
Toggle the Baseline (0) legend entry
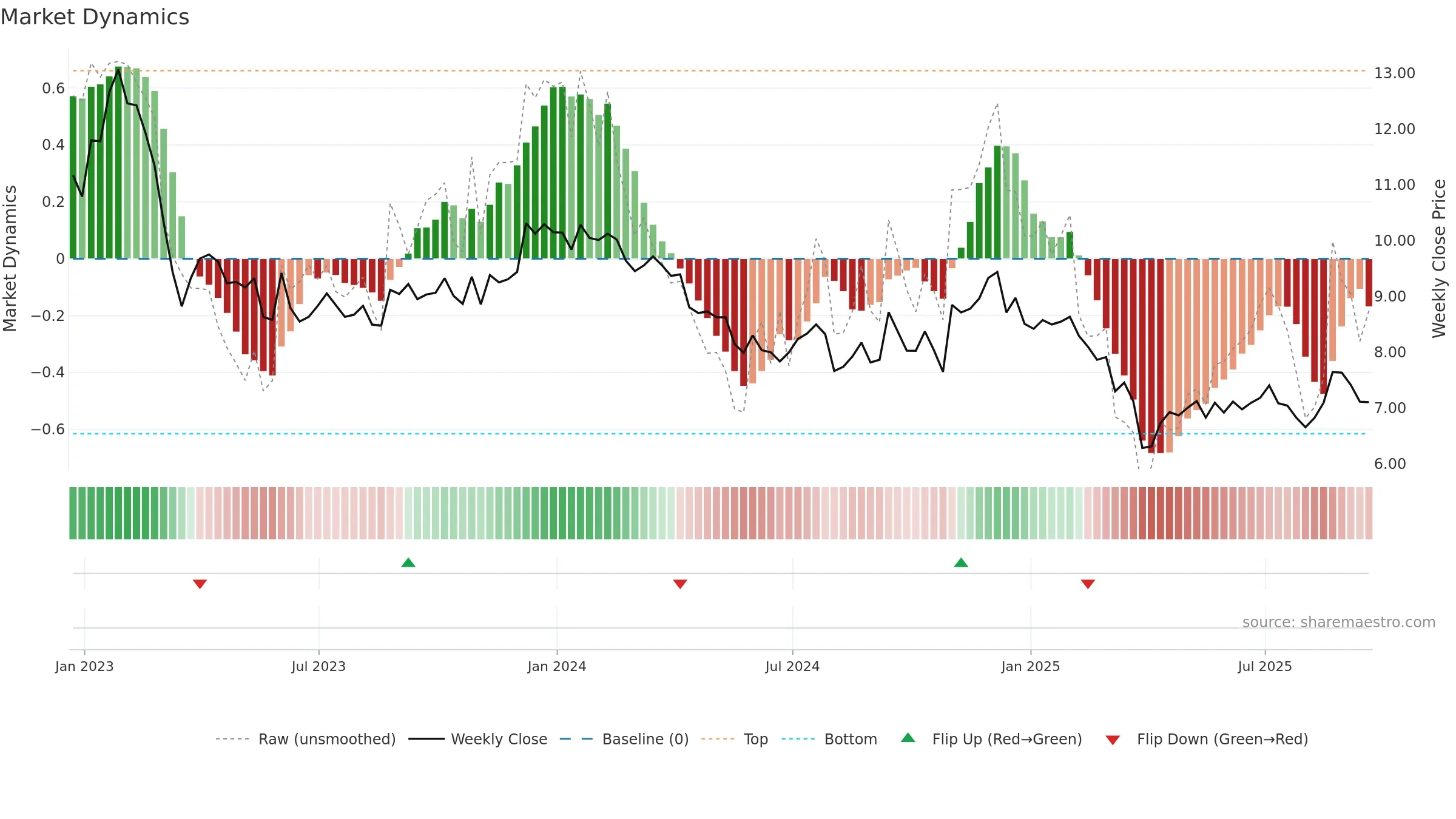click(x=624, y=739)
